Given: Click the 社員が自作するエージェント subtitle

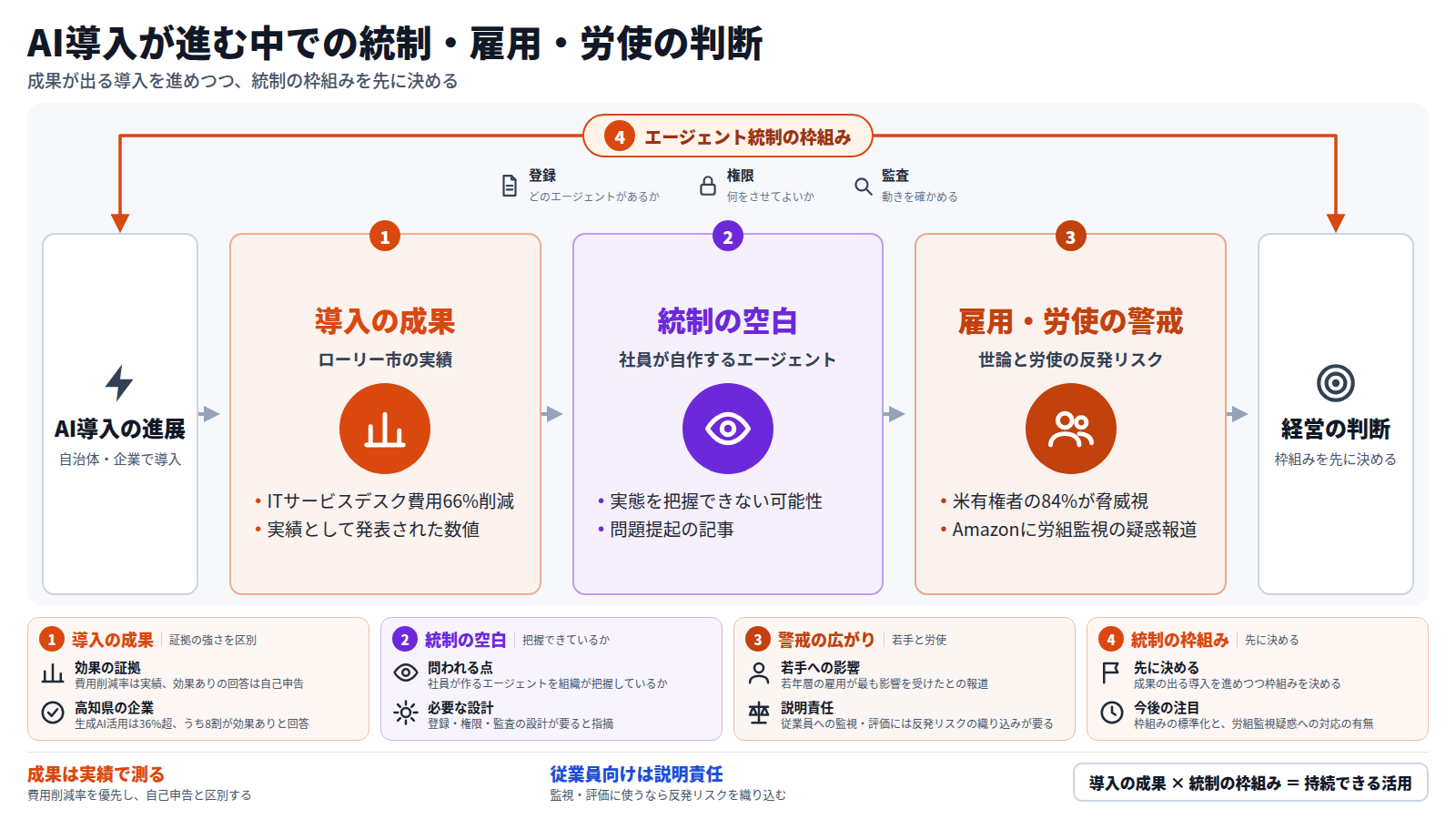Looking at the screenshot, I should pyautogui.click(x=728, y=359).
